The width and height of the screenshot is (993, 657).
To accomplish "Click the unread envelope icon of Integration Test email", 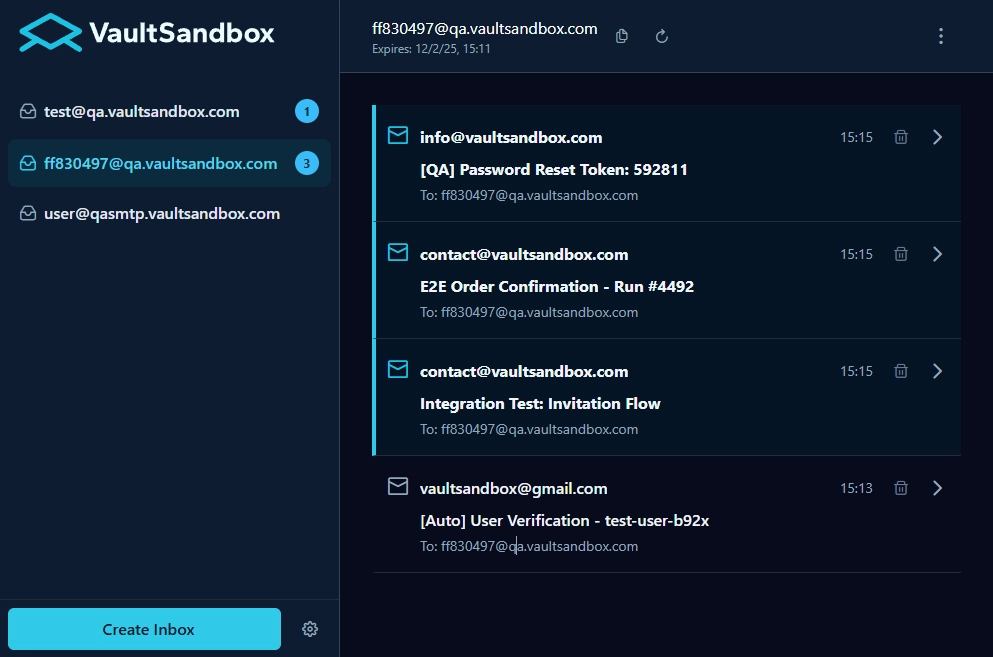I will 397,369.
